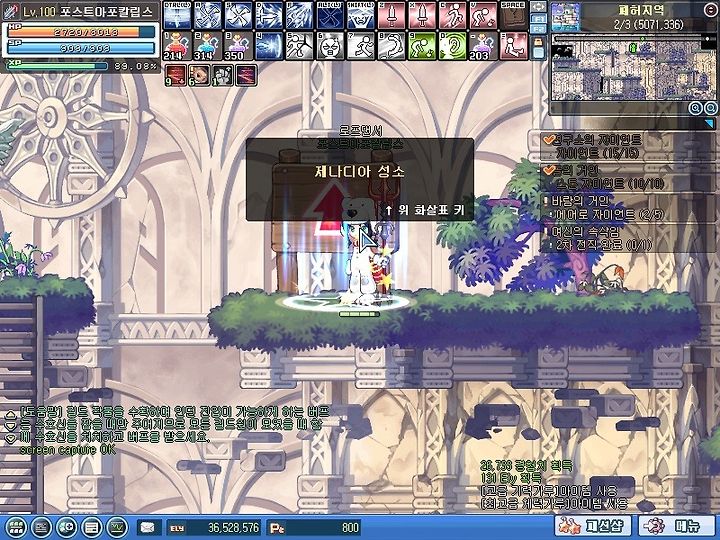
Task: Cast the blue wave skill in slot 4
Action: 269,46
